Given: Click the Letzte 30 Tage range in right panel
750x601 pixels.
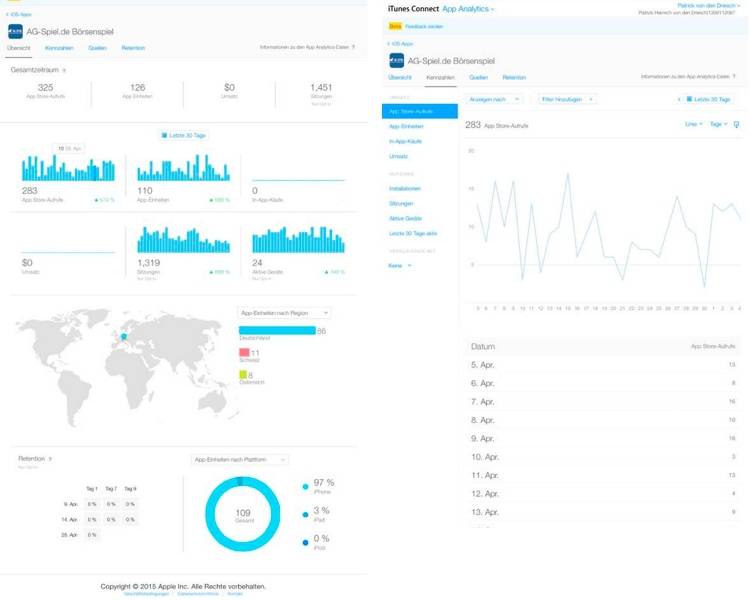Looking at the screenshot, I should [708, 99].
